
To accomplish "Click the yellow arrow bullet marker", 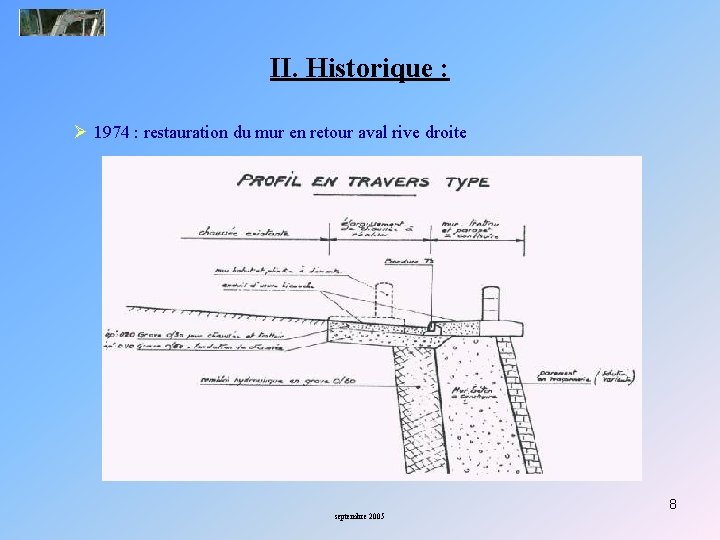I will [80, 132].
